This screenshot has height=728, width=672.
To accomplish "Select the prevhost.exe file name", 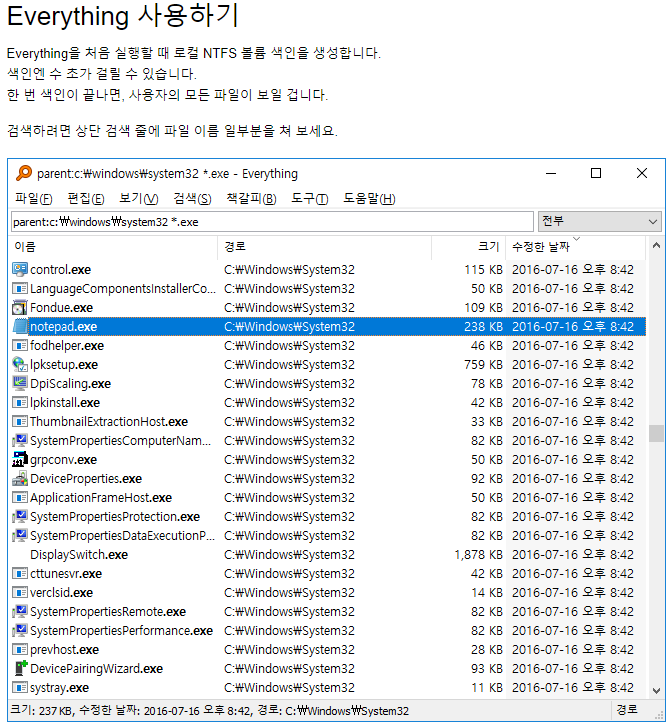I will pyautogui.click(x=65, y=650).
